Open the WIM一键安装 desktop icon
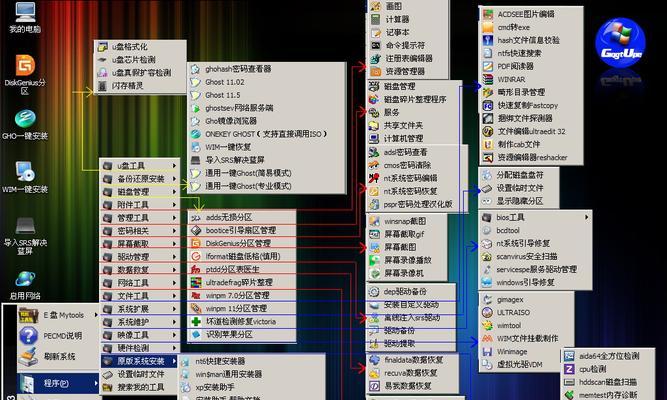The width and height of the screenshot is (667, 400). point(25,177)
